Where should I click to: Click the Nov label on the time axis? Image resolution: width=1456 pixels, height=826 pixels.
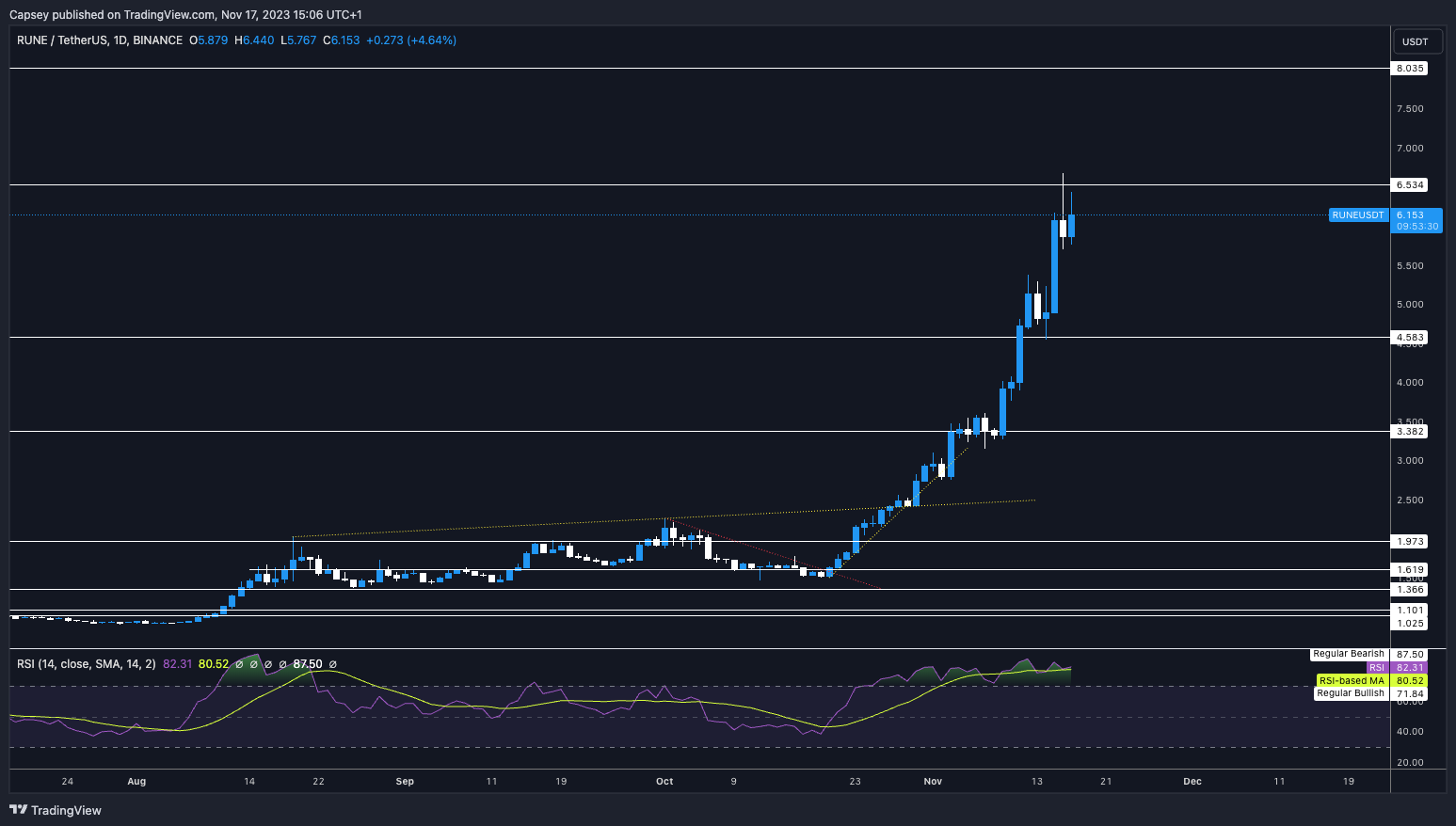(933, 782)
